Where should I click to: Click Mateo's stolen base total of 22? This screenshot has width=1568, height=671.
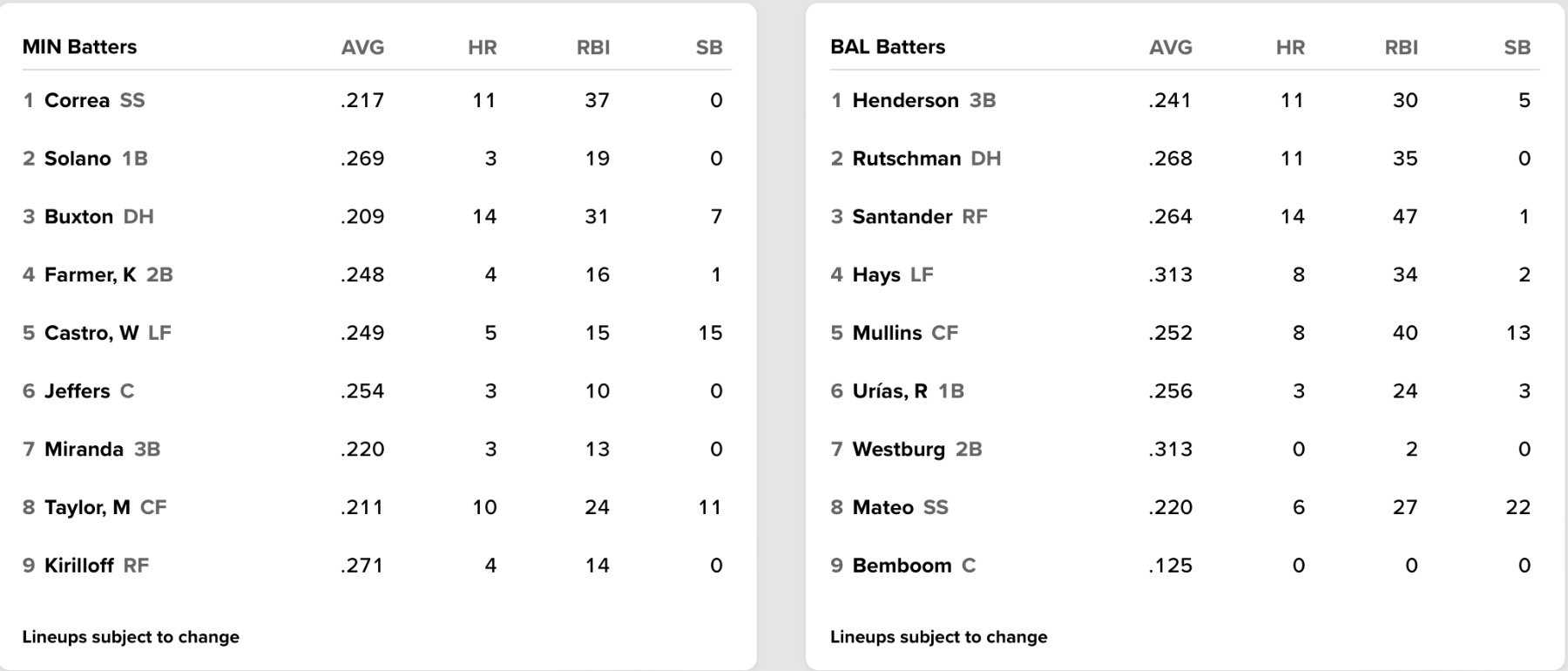(1517, 507)
